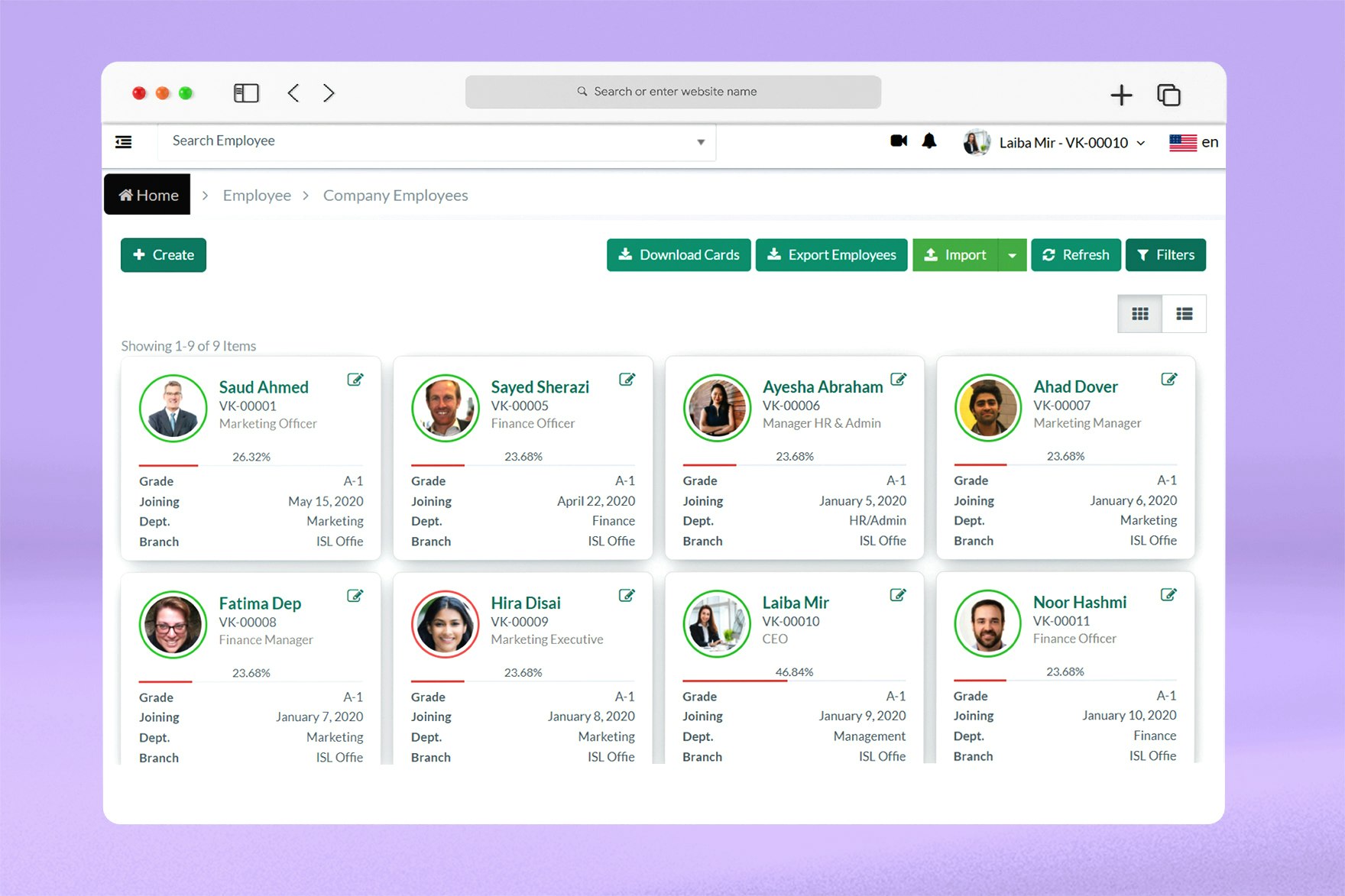Viewport: 1345px width, 896px height.
Task: Click the browser sidebar panel icon
Action: (x=246, y=93)
